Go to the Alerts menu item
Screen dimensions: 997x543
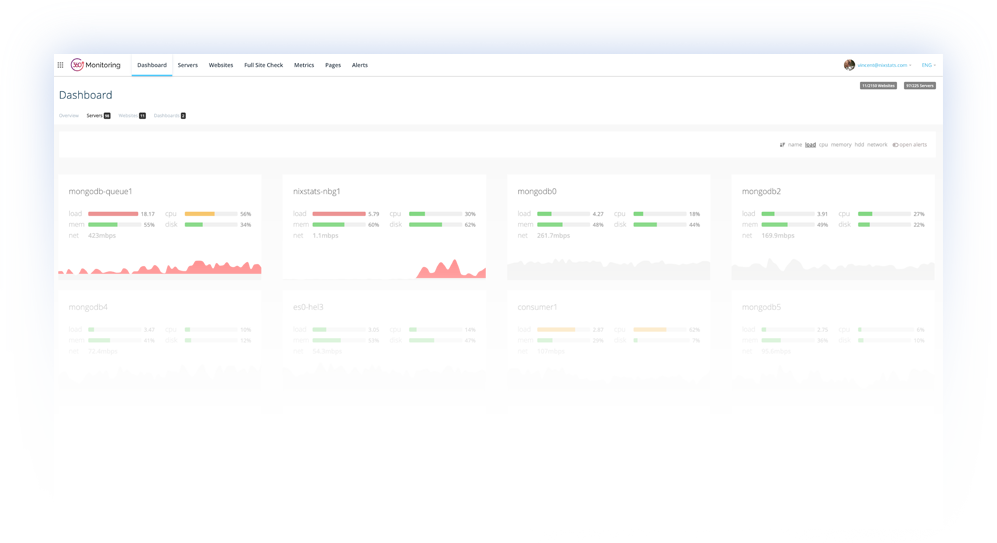(x=359, y=65)
